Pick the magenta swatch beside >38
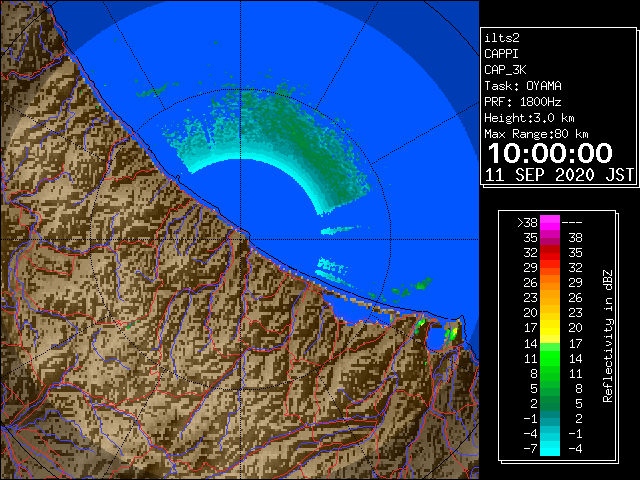 pyautogui.click(x=550, y=222)
